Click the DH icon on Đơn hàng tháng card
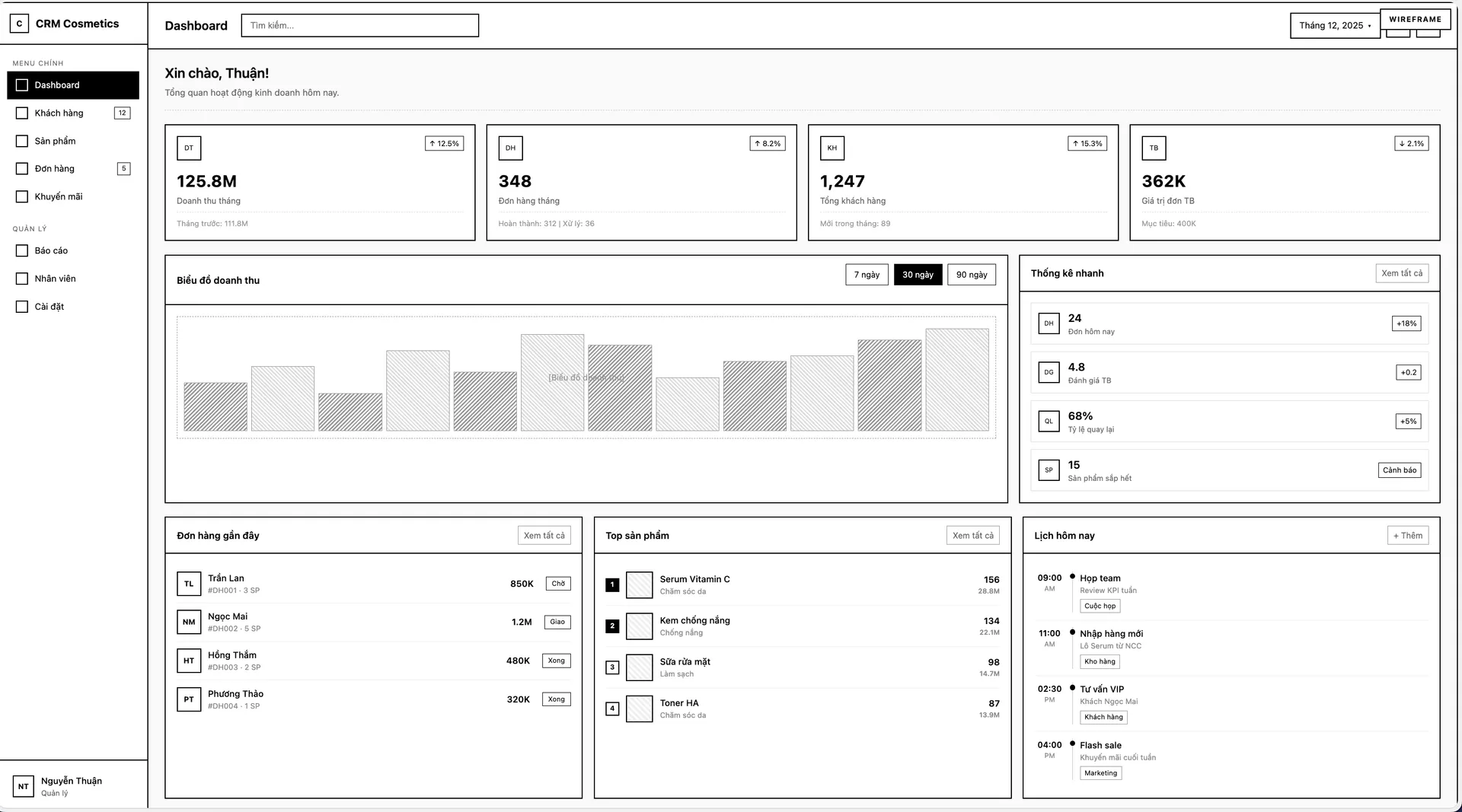This screenshot has height=812, width=1462. [509, 148]
